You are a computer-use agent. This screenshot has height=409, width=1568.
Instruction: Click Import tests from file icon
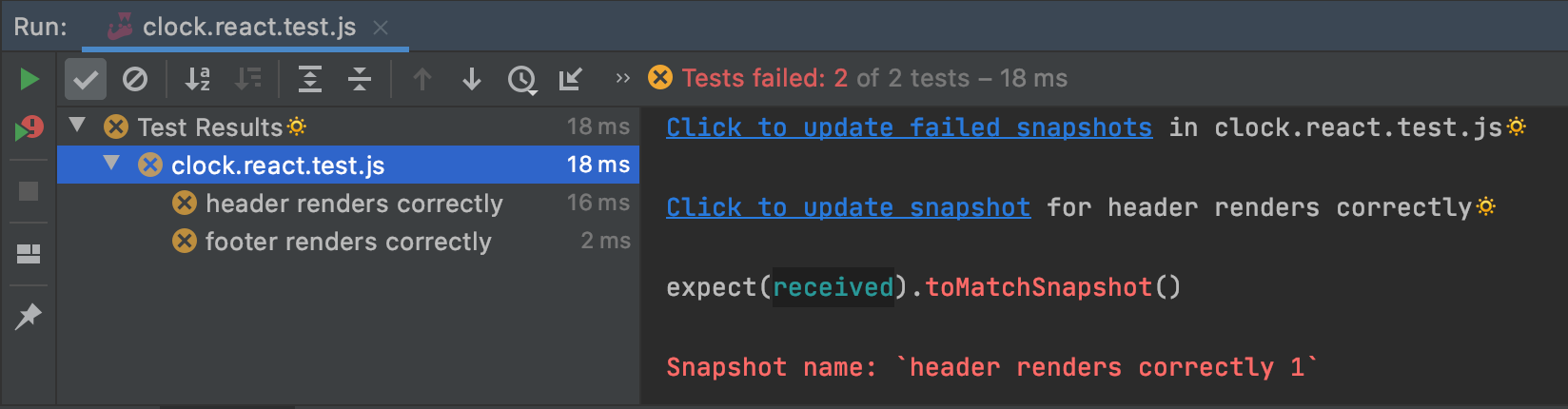[571, 79]
